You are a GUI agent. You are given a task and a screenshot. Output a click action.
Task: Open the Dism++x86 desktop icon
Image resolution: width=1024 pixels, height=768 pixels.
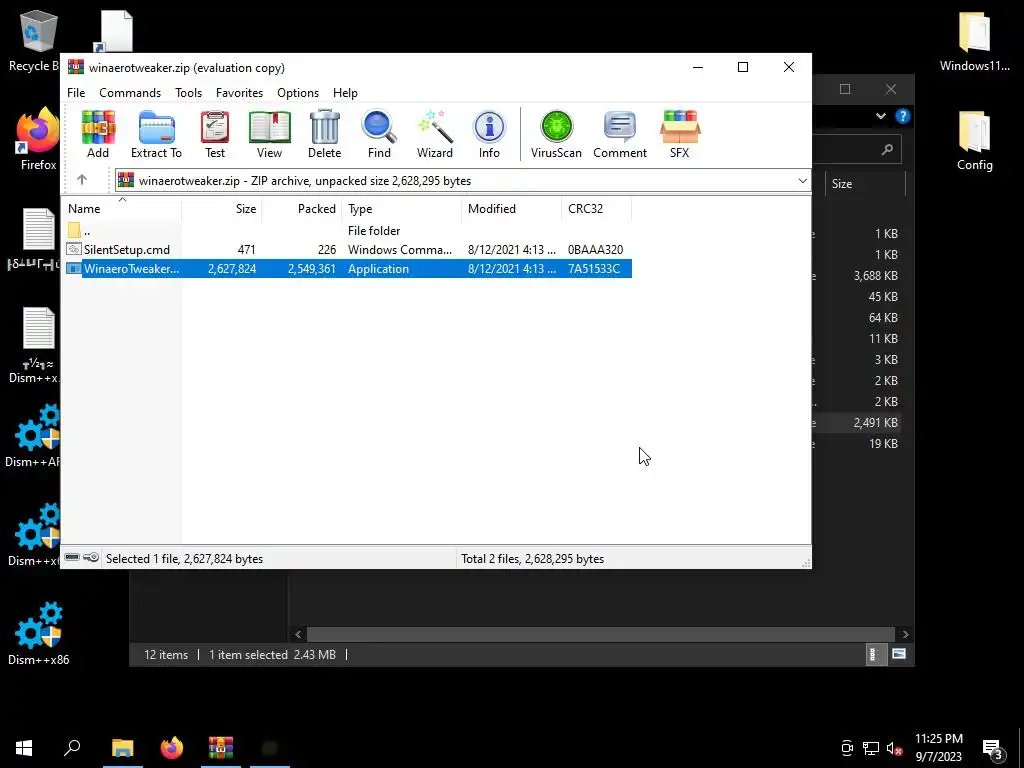click(39, 633)
